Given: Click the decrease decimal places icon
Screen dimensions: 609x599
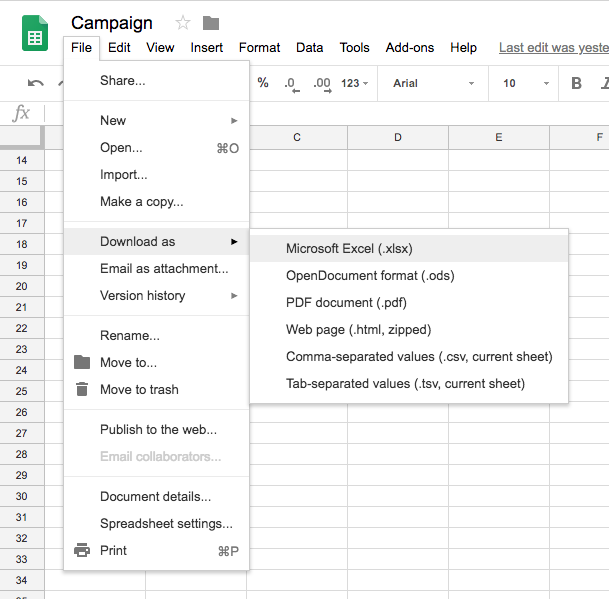Looking at the screenshot, I should click(x=291, y=83).
